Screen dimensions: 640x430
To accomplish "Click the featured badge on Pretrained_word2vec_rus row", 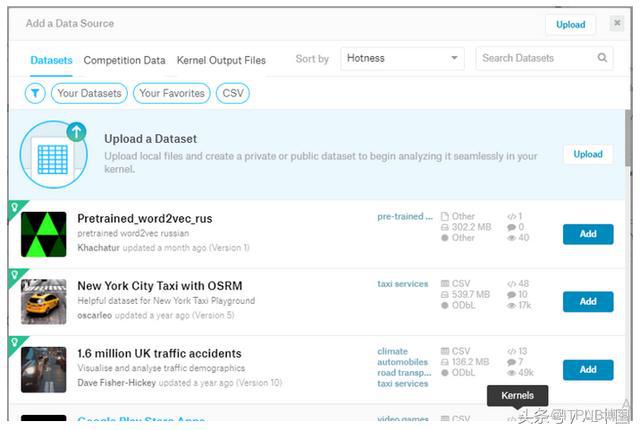I will click(16, 207).
